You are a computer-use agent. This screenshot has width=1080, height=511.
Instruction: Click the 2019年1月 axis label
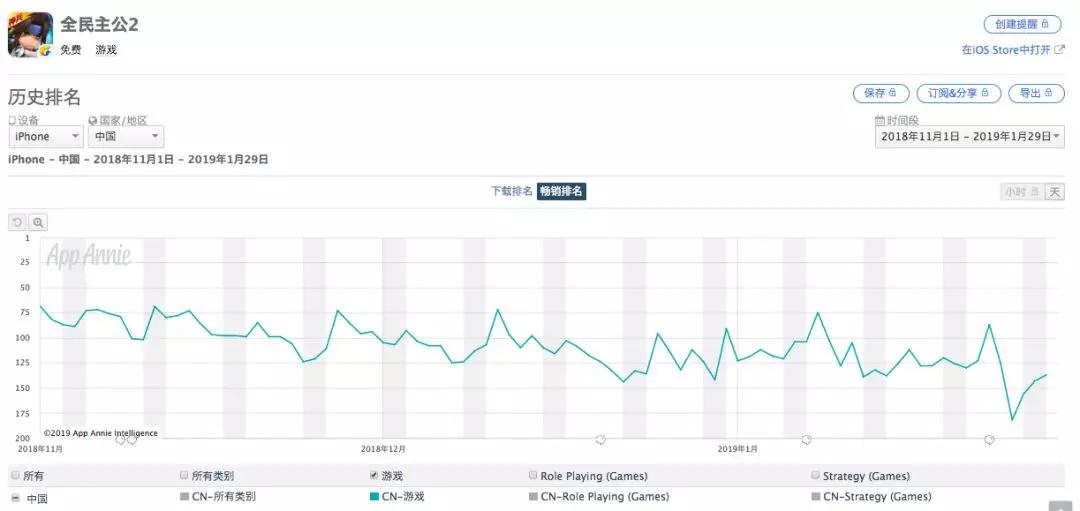[738, 449]
